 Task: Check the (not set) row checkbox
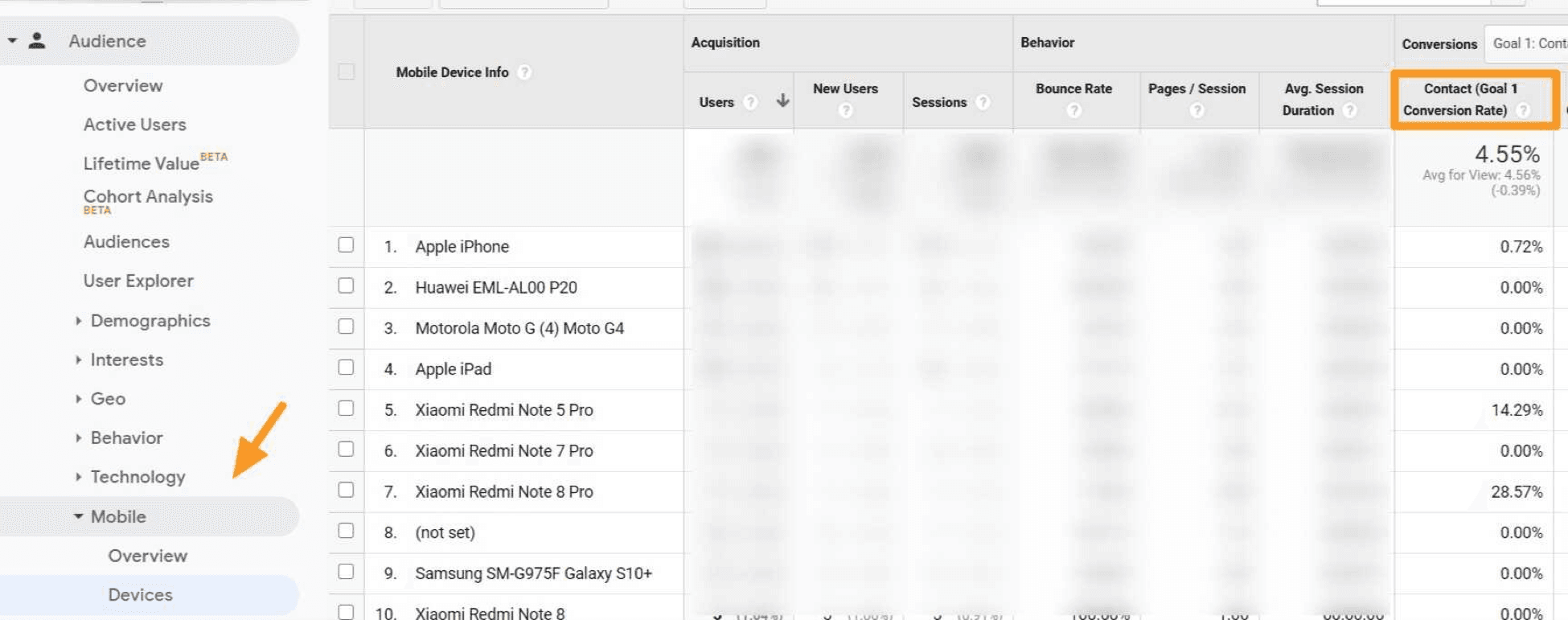(346, 531)
